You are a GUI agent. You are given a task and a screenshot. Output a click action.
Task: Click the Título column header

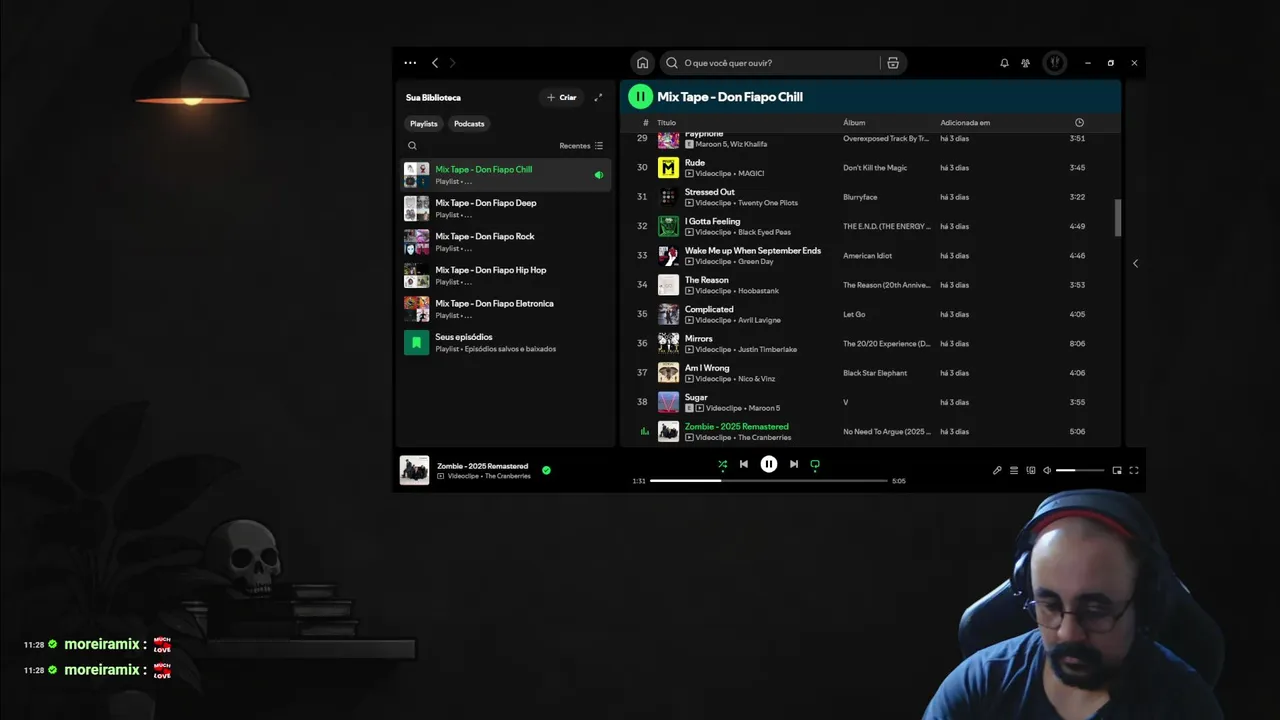pos(667,123)
